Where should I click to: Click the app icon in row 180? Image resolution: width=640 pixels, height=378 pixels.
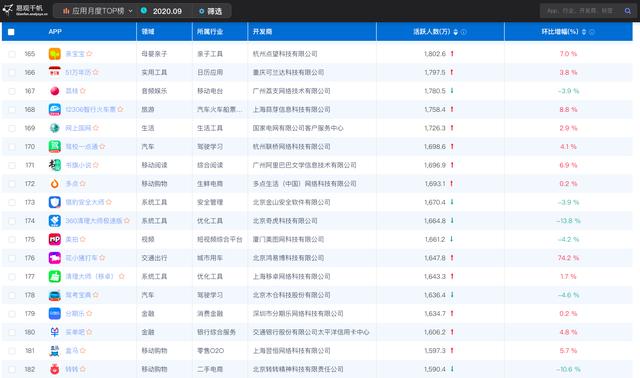point(55,332)
